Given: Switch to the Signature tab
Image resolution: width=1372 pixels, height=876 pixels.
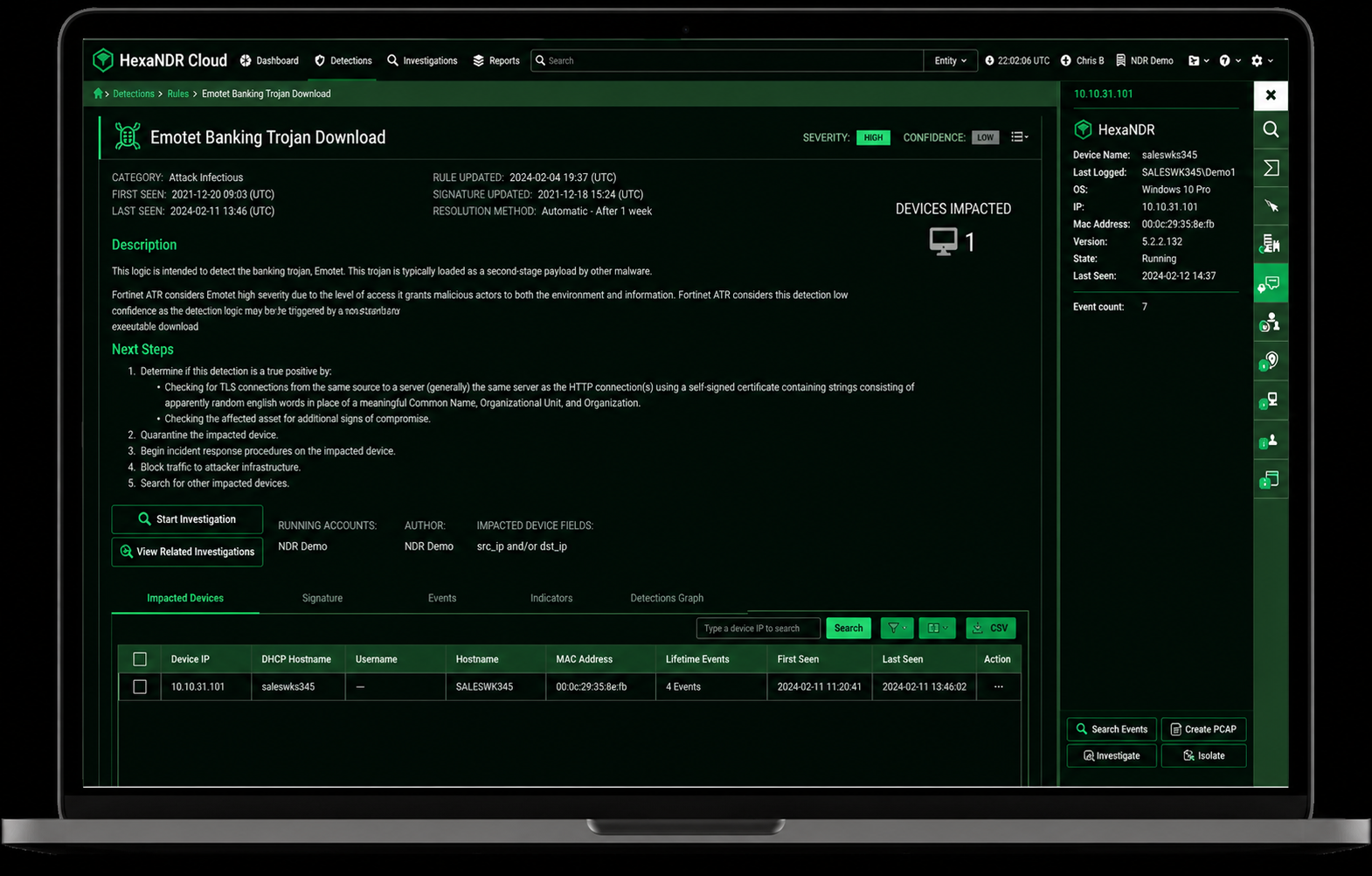Looking at the screenshot, I should [x=322, y=598].
